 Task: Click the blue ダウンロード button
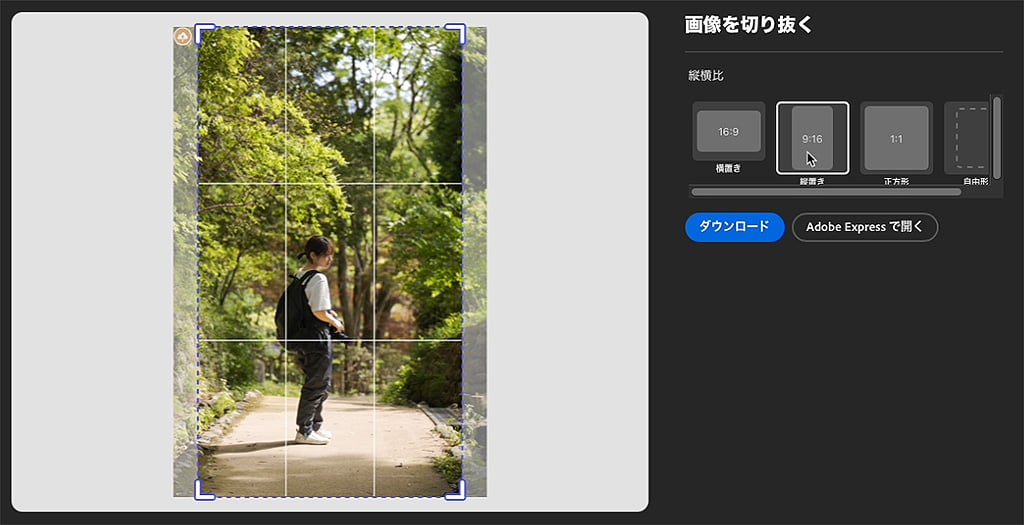click(x=735, y=227)
